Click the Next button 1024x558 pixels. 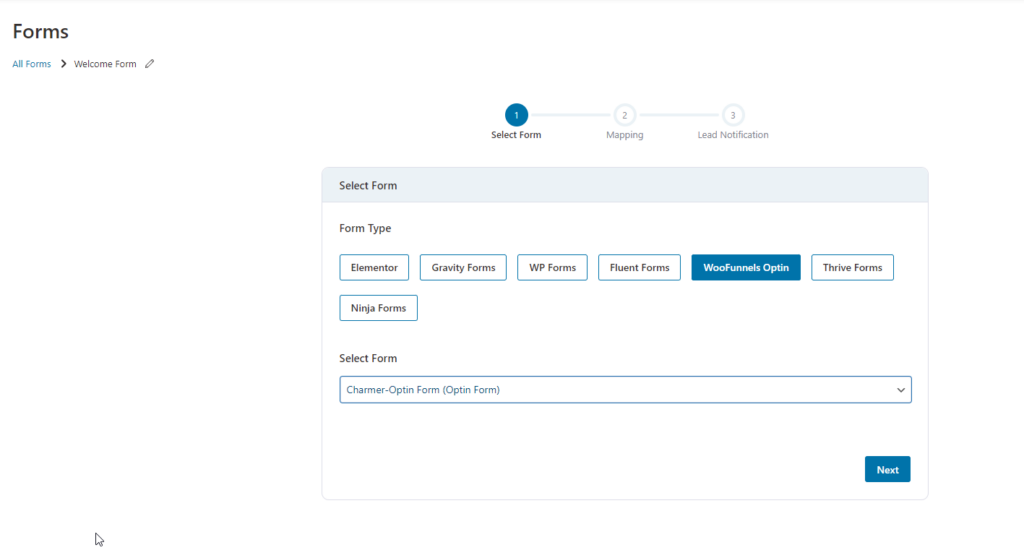tap(888, 469)
